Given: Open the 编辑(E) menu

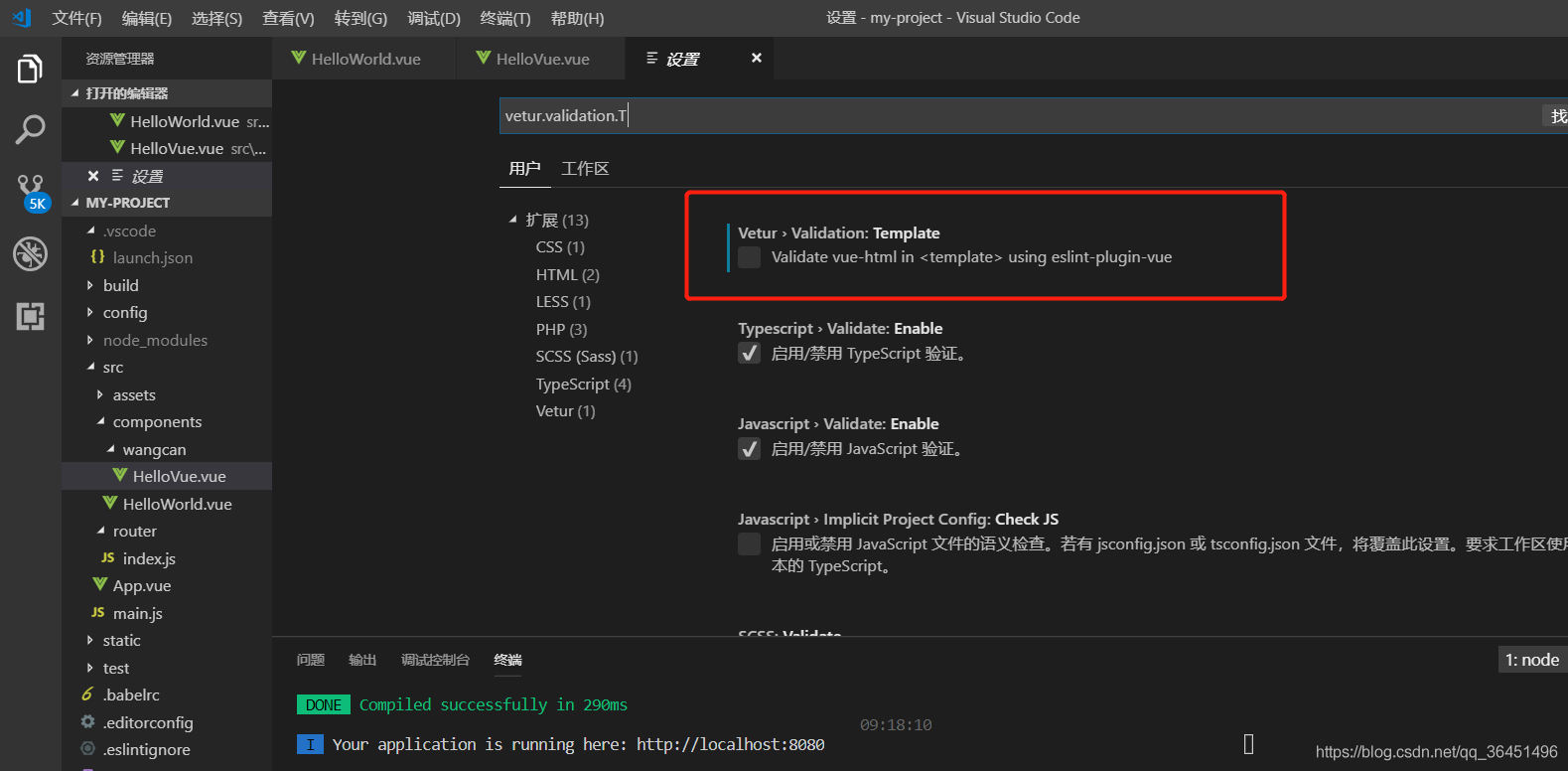Looking at the screenshot, I should pyautogui.click(x=147, y=18).
